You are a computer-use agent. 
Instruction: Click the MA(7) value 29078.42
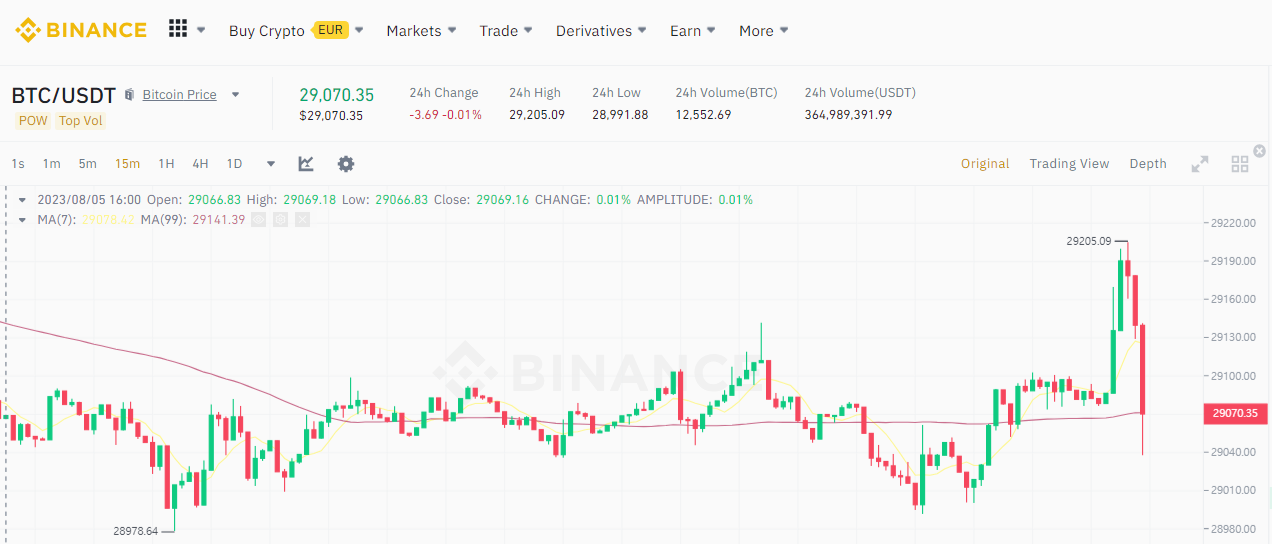(x=107, y=219)
